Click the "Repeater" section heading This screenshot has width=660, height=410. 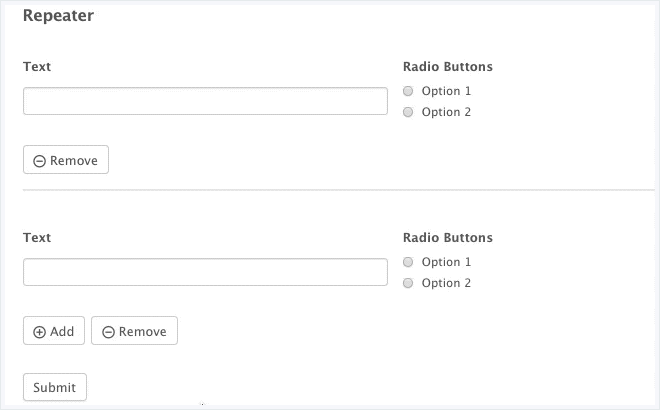click(x=58, y=16)
